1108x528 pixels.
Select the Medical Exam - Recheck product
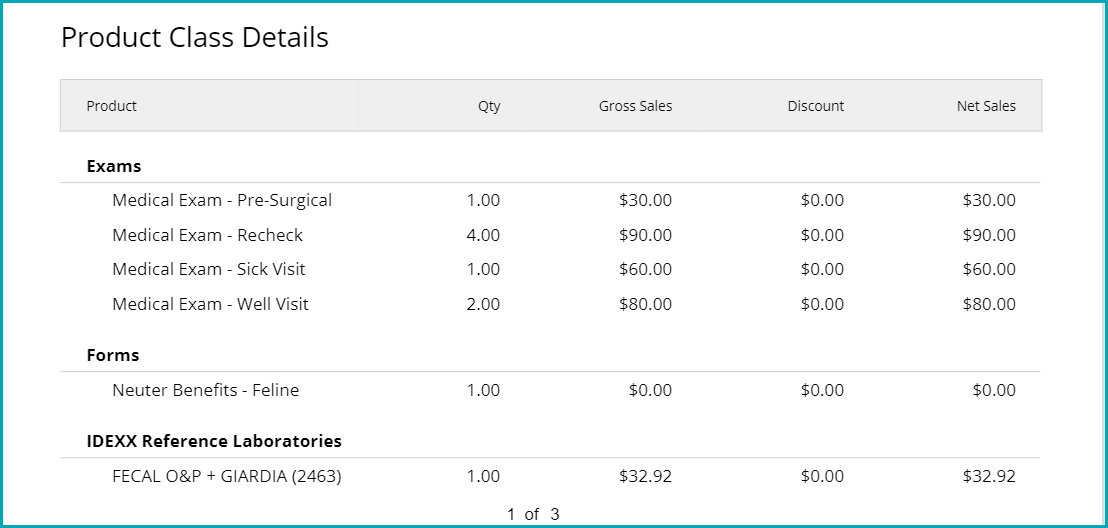pos(207,235)
